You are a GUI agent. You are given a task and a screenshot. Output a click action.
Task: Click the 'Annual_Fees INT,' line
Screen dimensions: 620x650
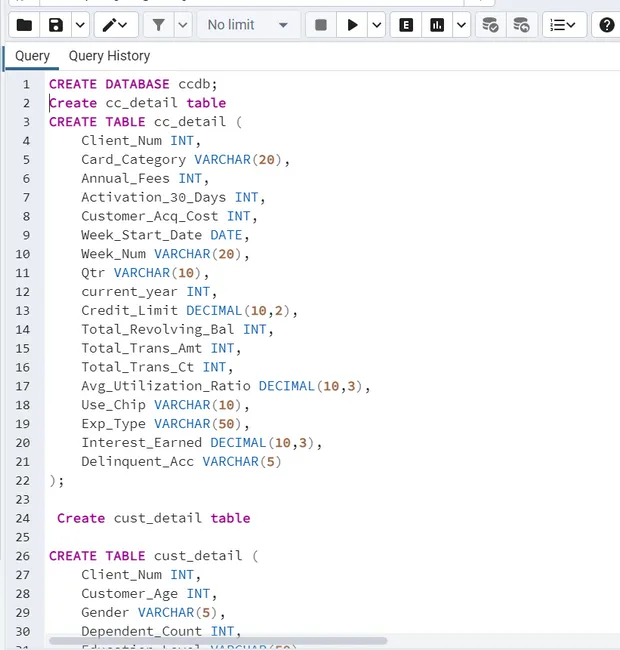coord(145,179)
